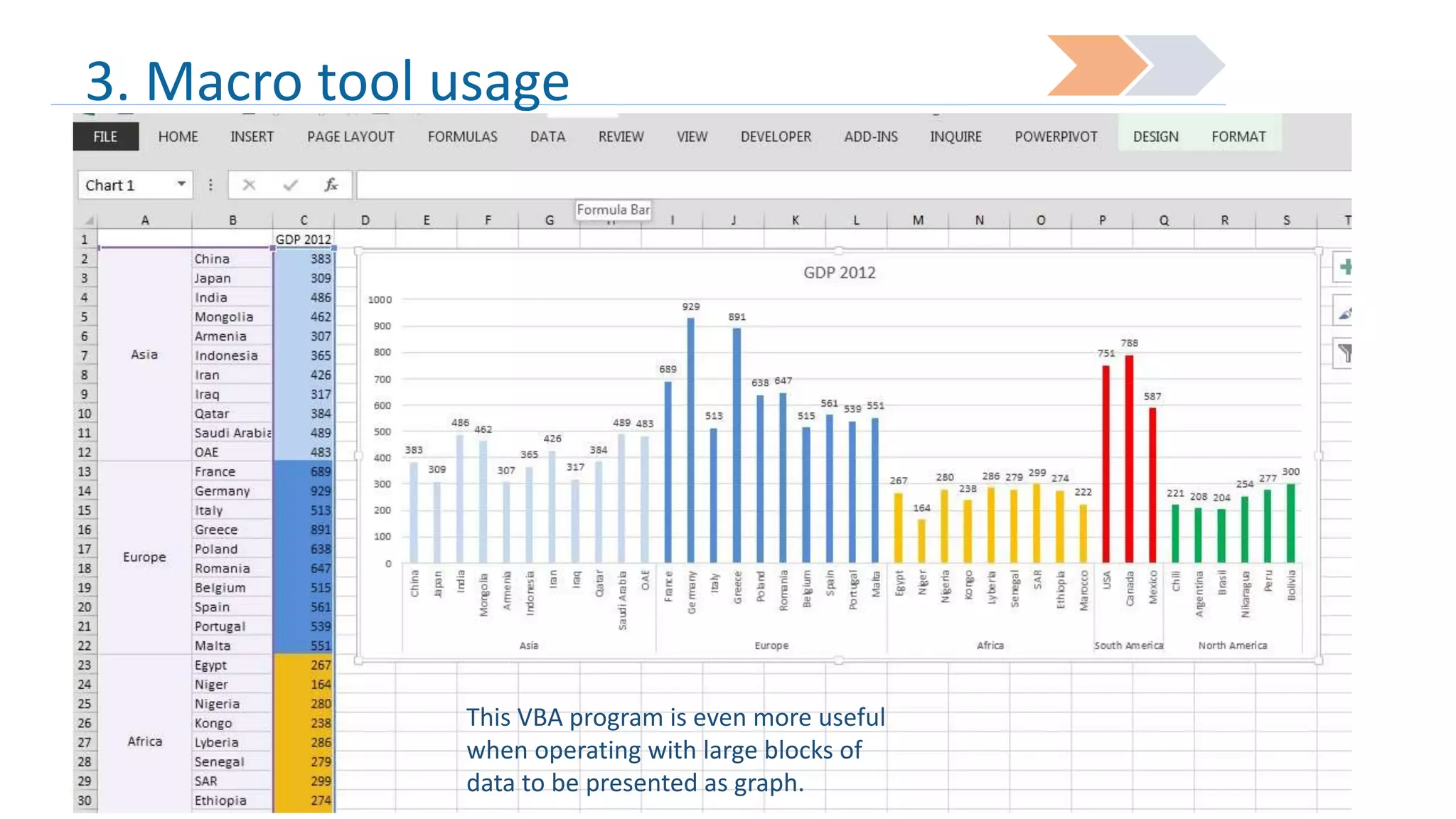Click the North America axis label

point(1233,646)
